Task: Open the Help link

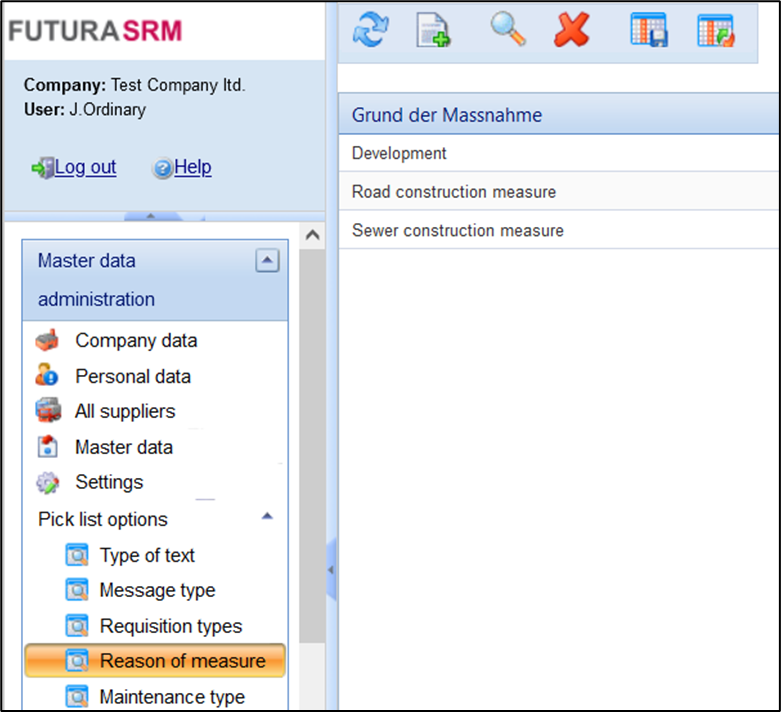Action: point(192,168)
